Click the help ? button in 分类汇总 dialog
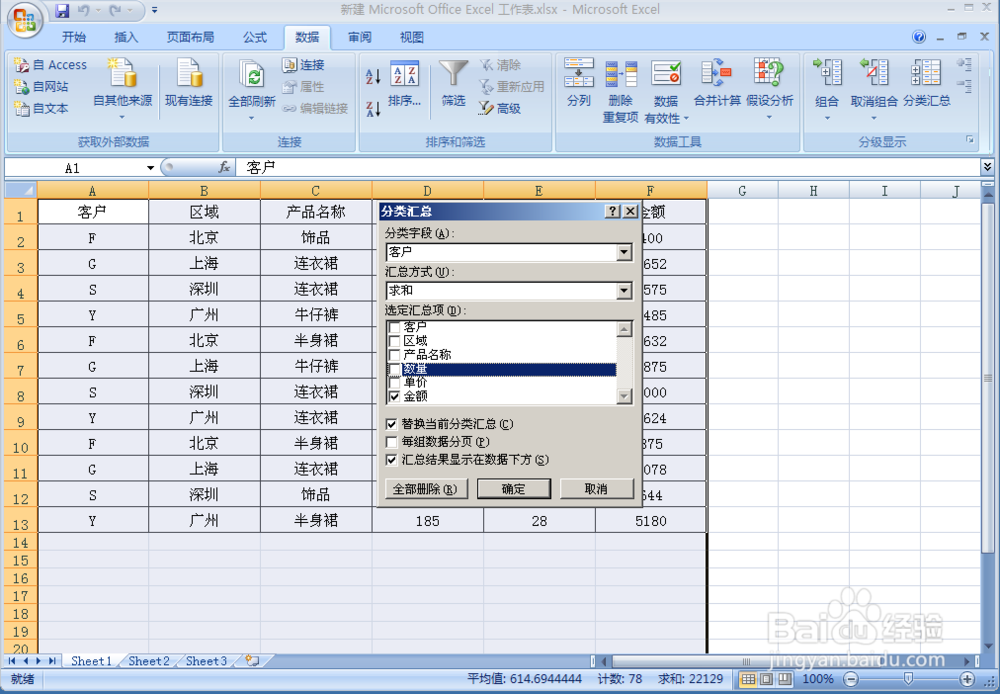Screen dimensions: 1000x694 (x=612, y=211)
